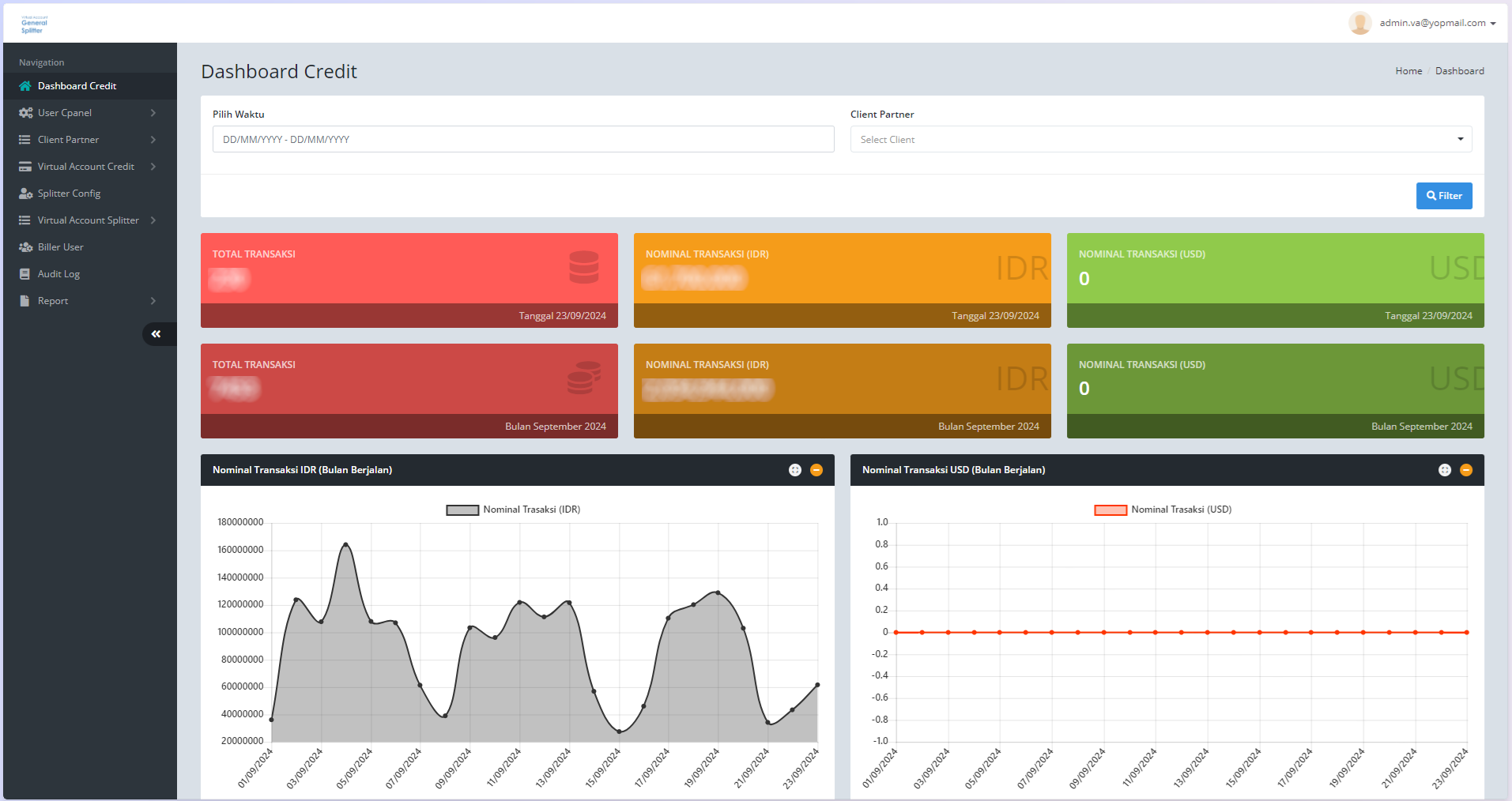The image size is (1512, 801).
Task: Click the Dashboard Credit home icon
Action: coord(25,85)
